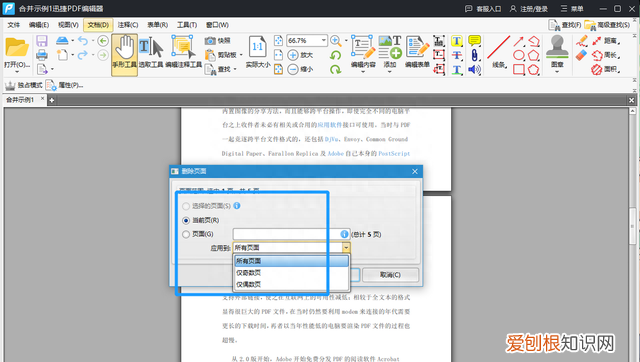640x362 pixels.
Task: Click the 图章 stamp icon
Action: (x=557, y=47)
